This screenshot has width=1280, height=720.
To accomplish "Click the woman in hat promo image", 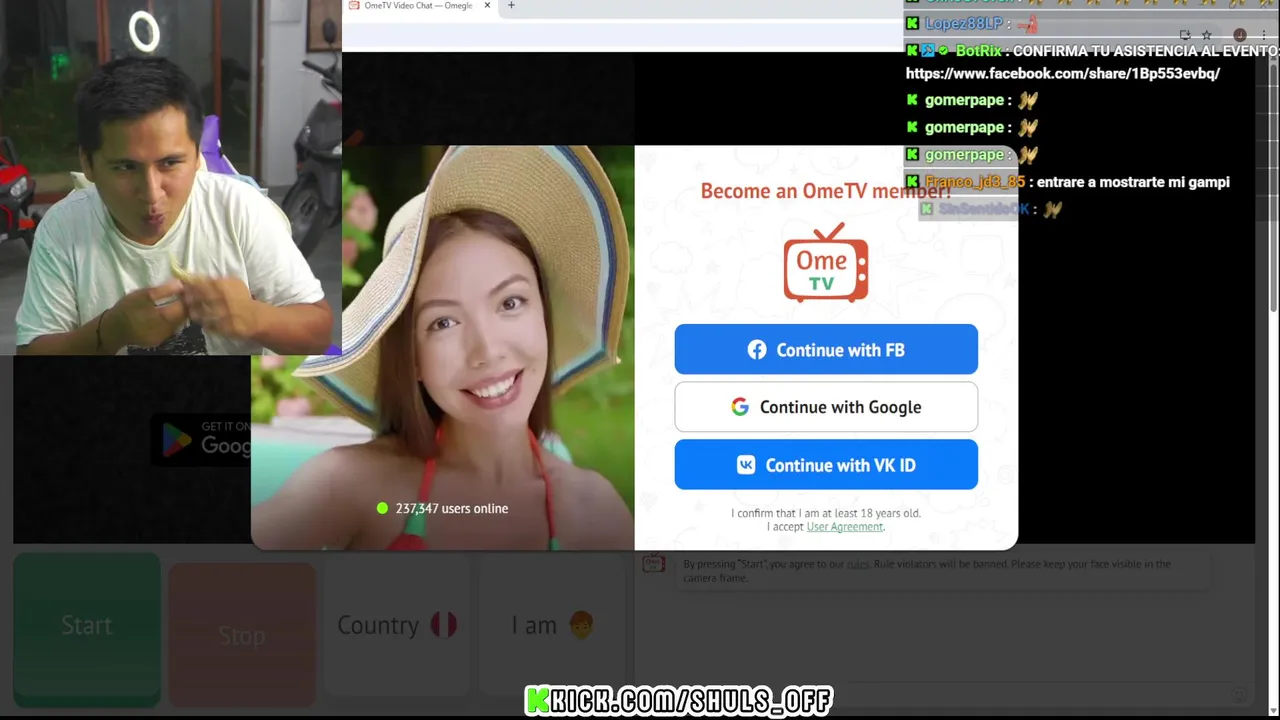I will click(x=443, y=348).
